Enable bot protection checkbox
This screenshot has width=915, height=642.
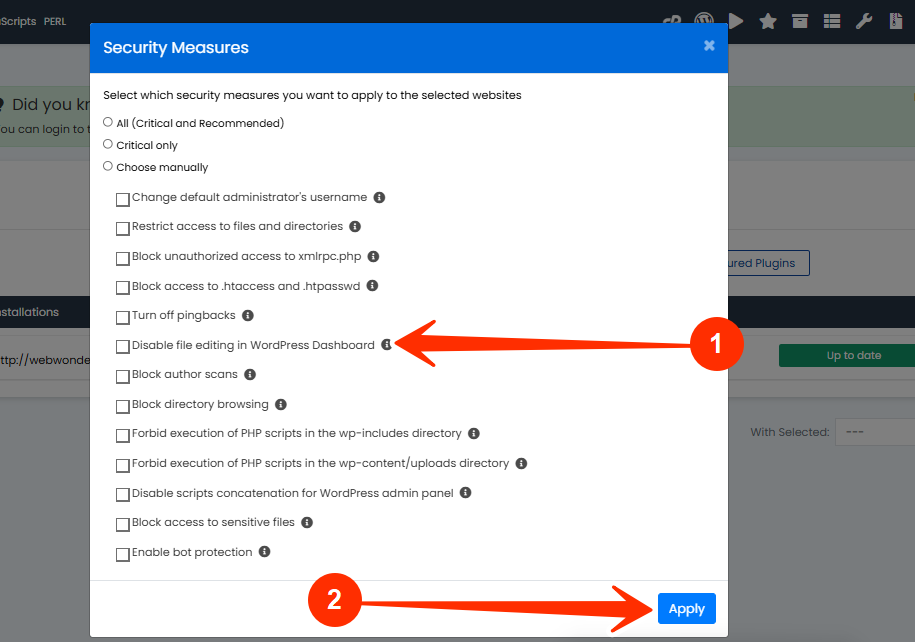123,554
